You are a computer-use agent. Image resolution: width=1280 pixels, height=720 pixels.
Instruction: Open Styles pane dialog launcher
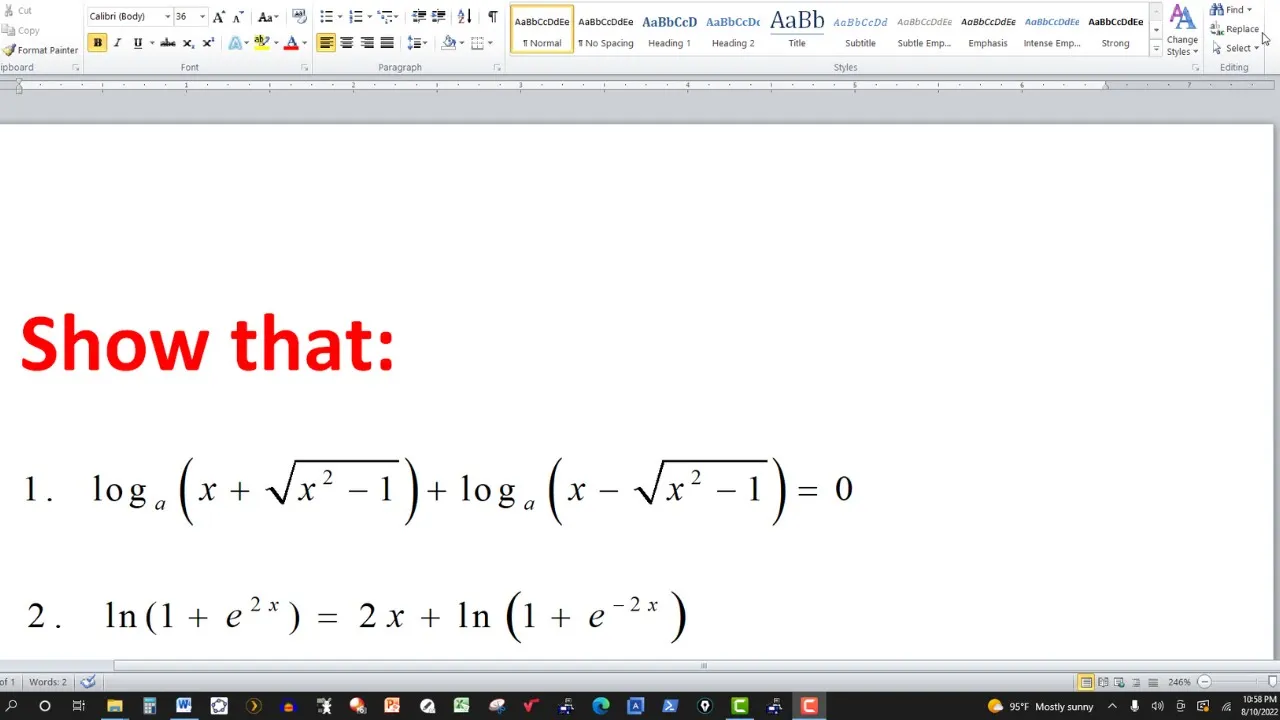coord(1195,68)
